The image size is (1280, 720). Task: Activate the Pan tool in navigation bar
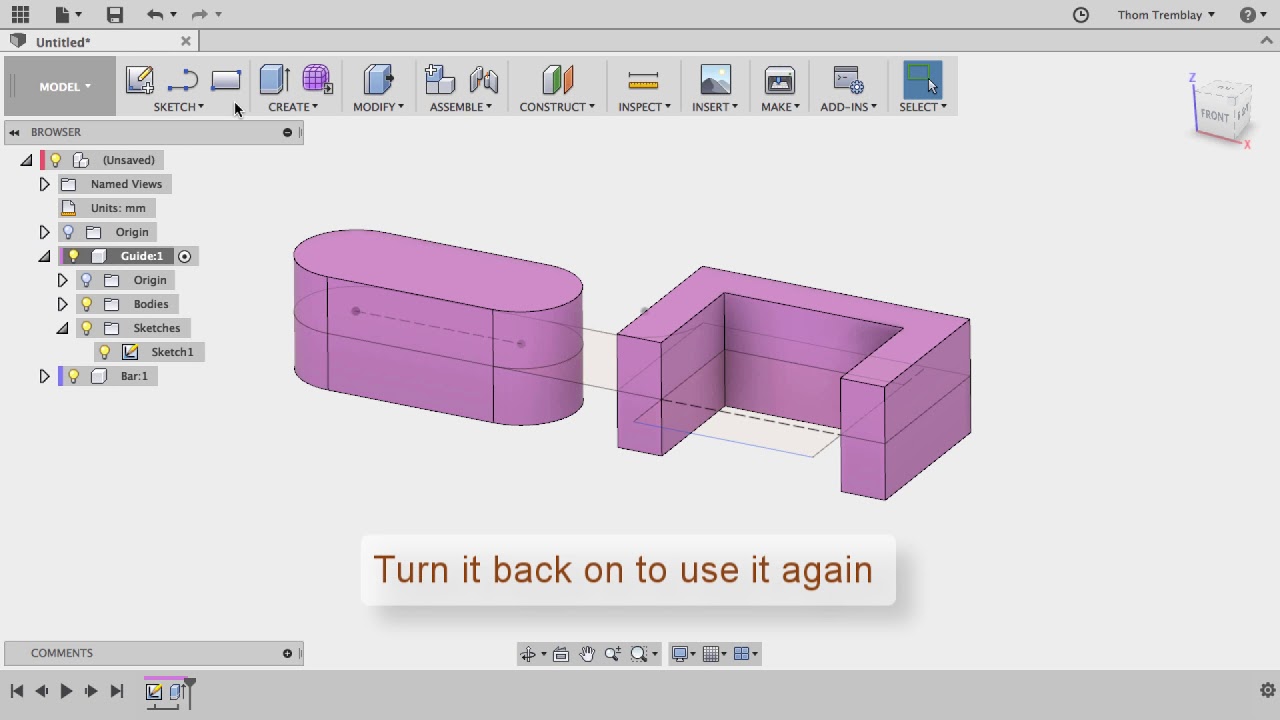coord(586,653)
